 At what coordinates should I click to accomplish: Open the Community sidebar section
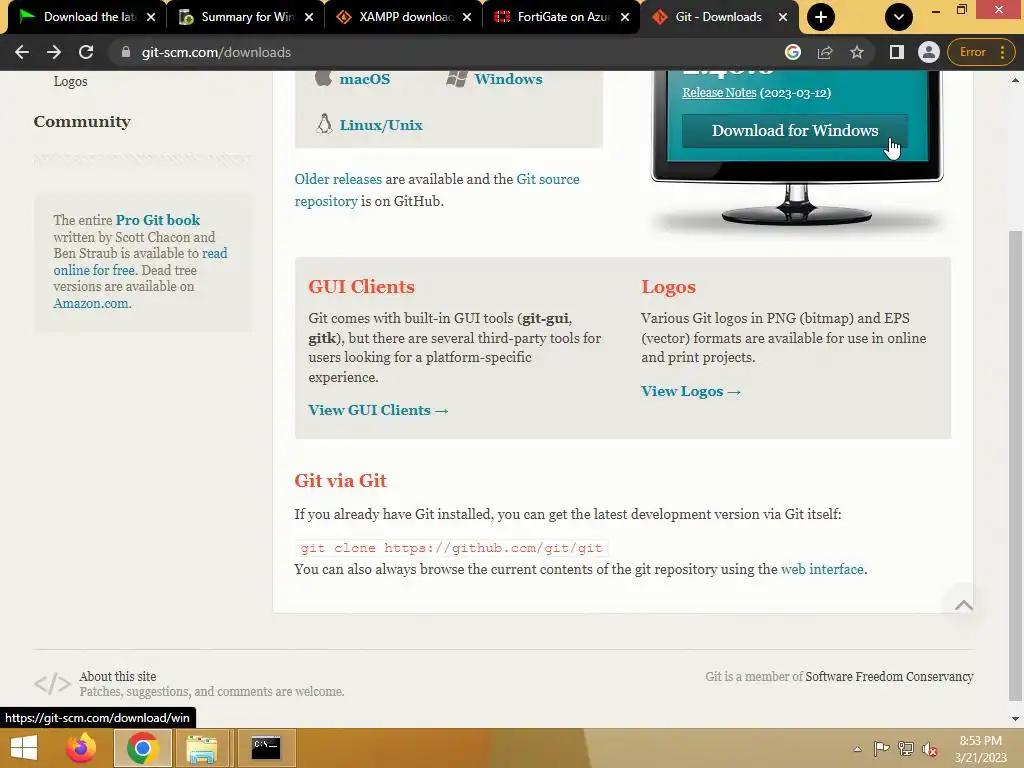[x=82, y=121]
